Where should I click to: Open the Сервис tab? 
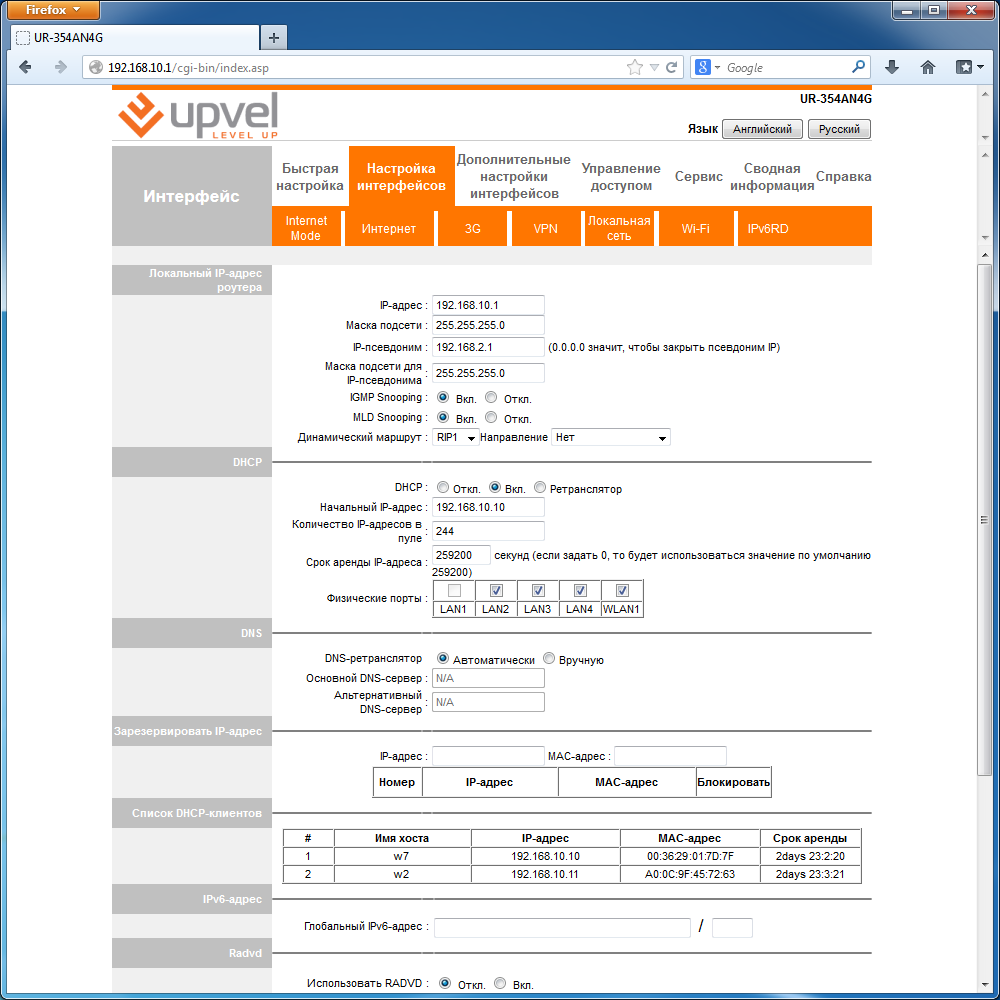pos(699,177)
